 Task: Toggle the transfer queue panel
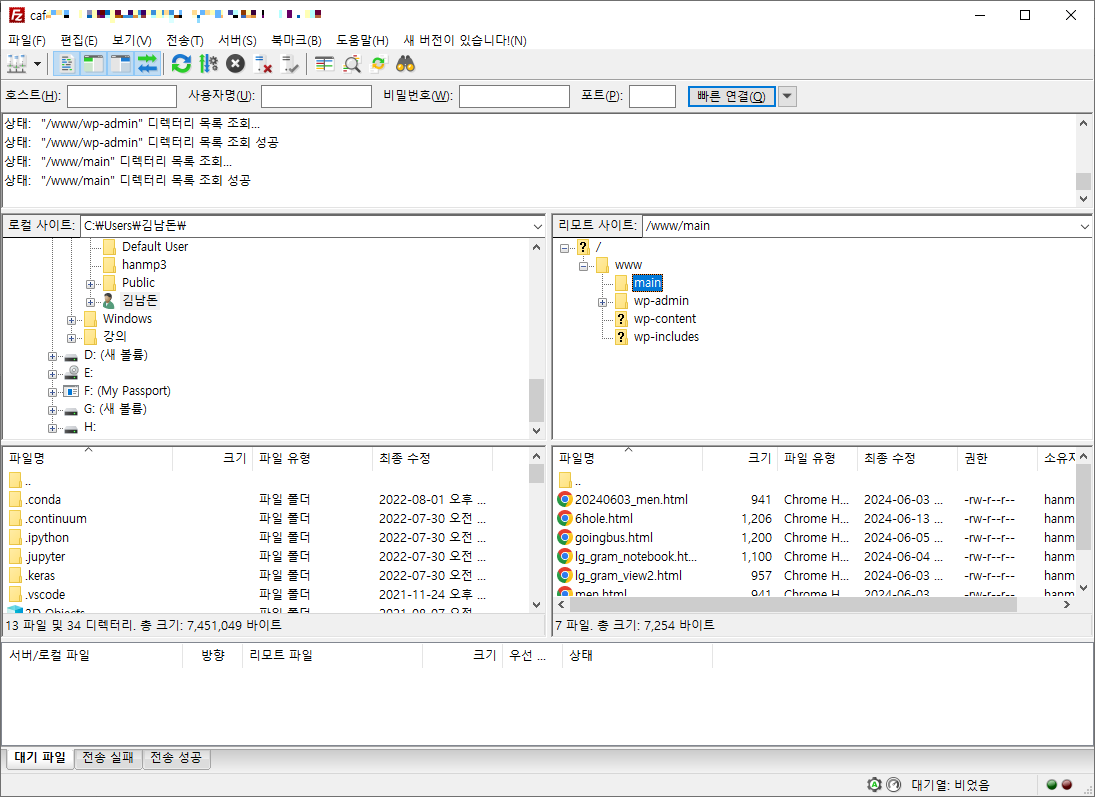pos(145,63)
